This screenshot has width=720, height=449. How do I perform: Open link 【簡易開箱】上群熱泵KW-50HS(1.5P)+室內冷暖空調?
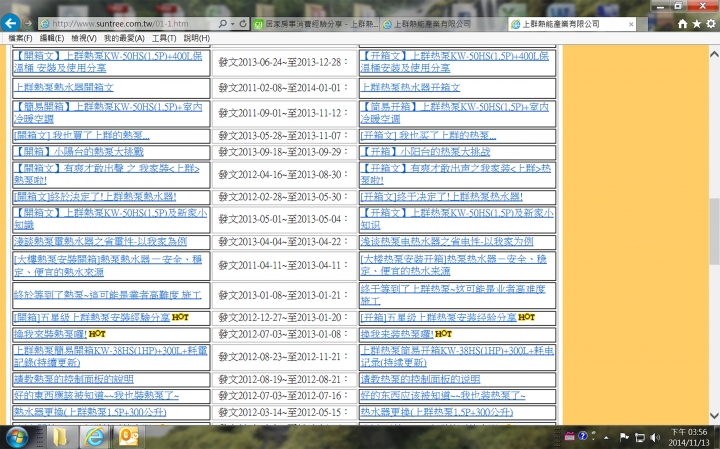[108, 113]
